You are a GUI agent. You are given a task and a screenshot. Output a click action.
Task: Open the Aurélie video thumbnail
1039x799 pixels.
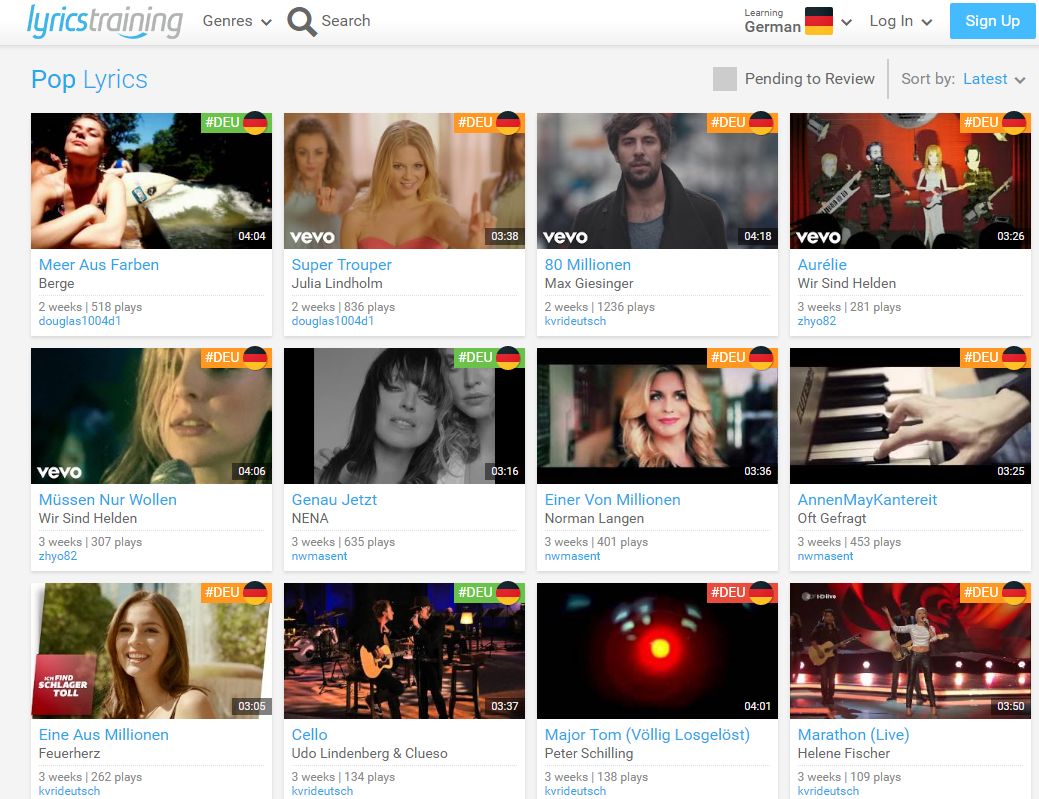click(x=910, y=181)
